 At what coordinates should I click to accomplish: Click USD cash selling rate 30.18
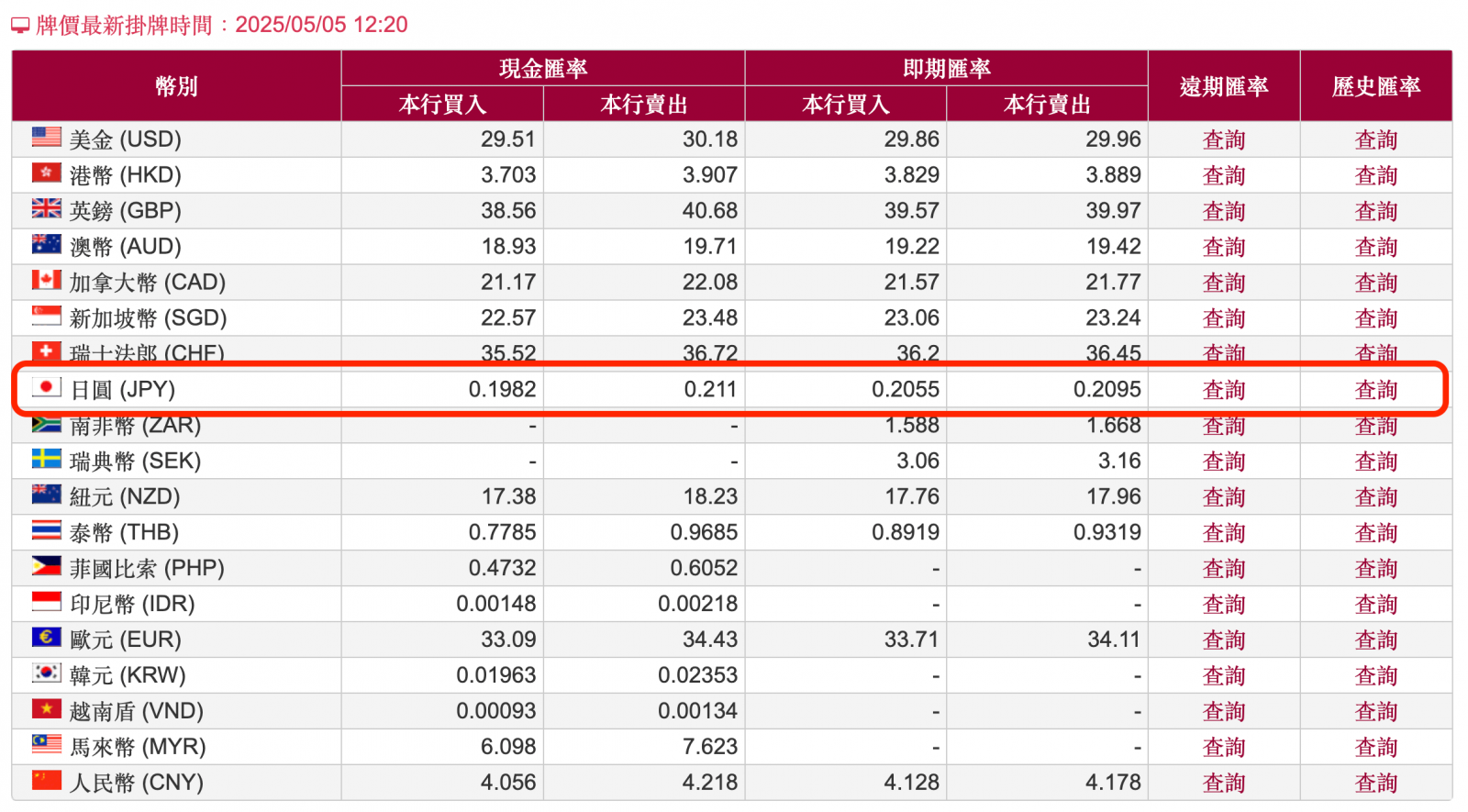tap(710, 139)
